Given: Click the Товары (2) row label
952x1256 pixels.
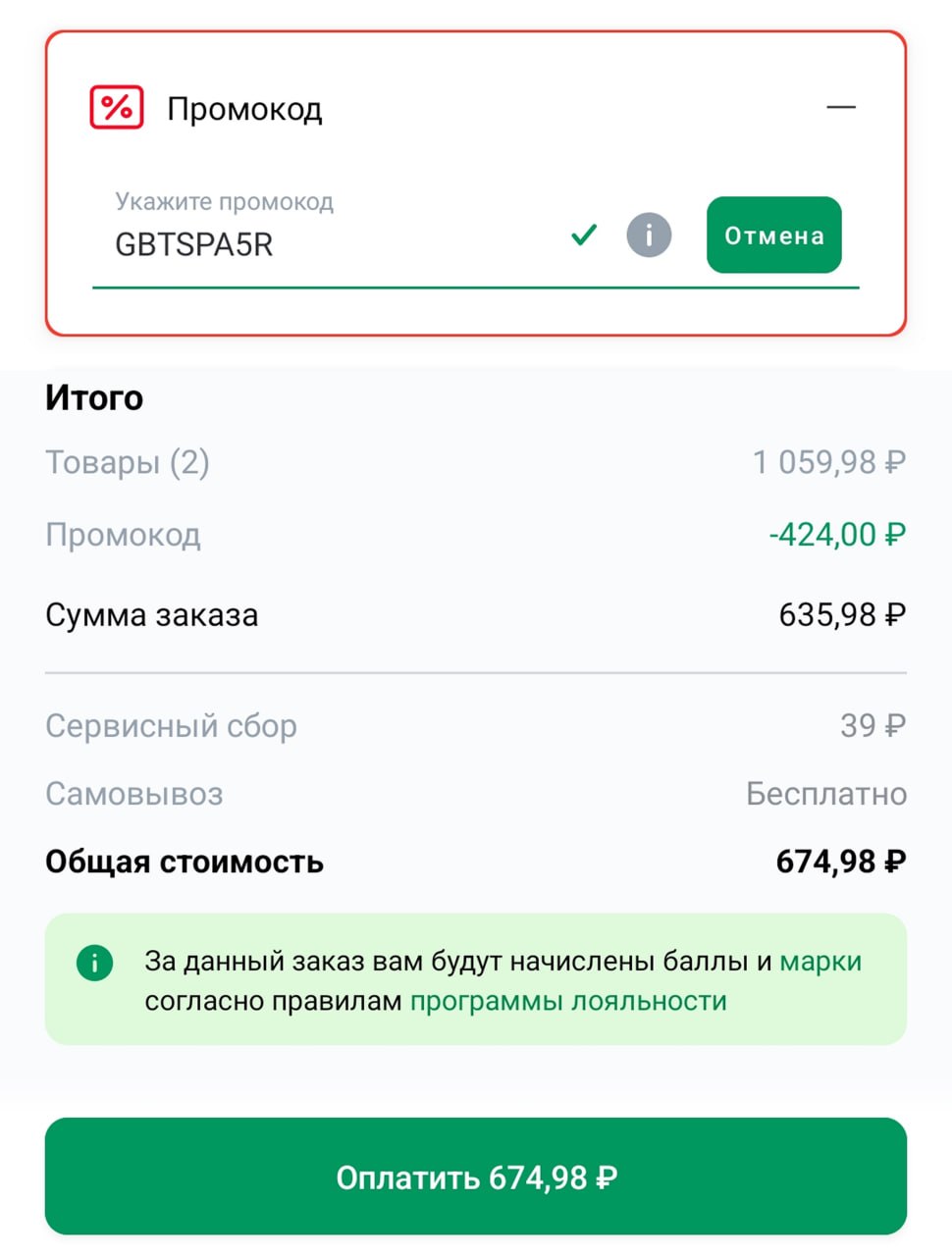Looking at the screenshot, I should pos(128,462).
